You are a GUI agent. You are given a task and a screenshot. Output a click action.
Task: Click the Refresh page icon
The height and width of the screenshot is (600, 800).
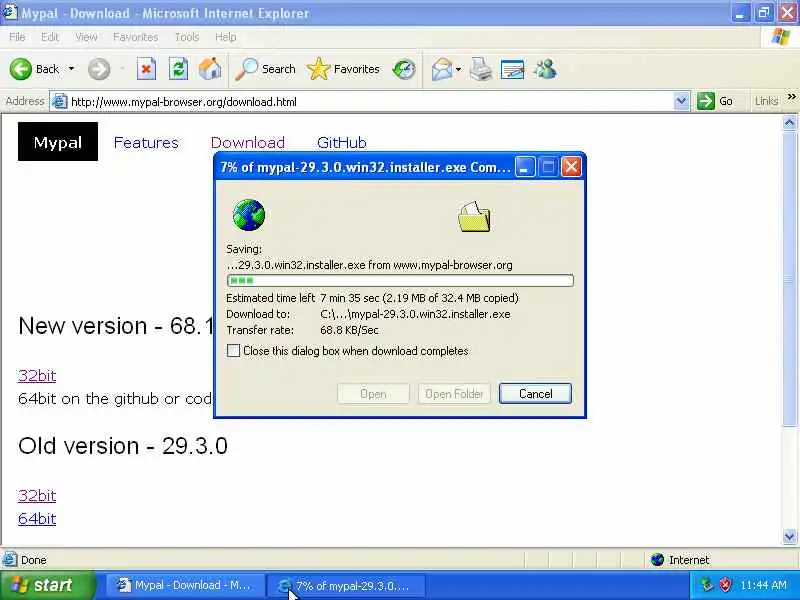[x=178, y=69]
